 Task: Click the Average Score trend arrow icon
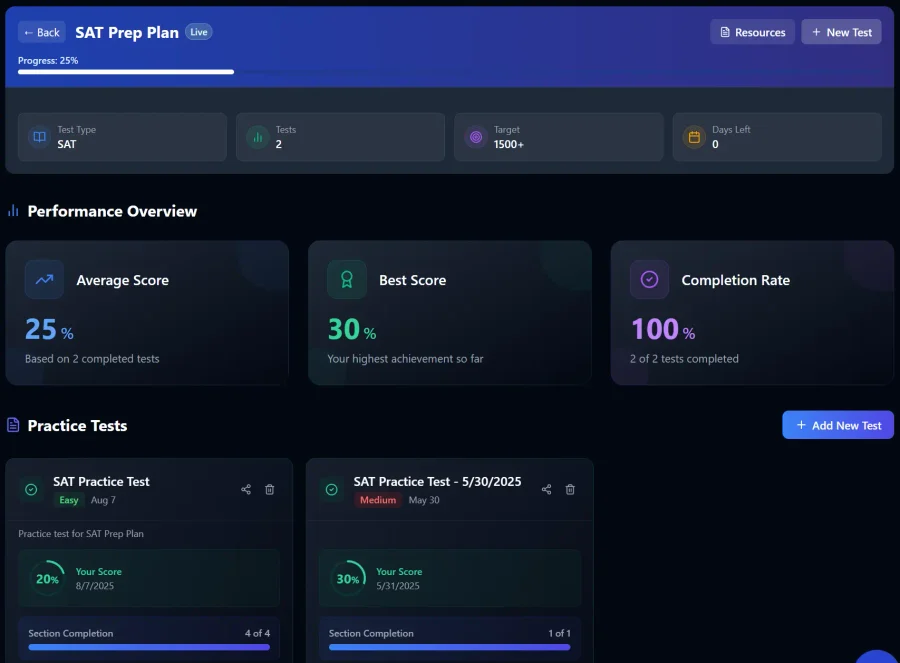pyautogui.click(x=44, y=280)
